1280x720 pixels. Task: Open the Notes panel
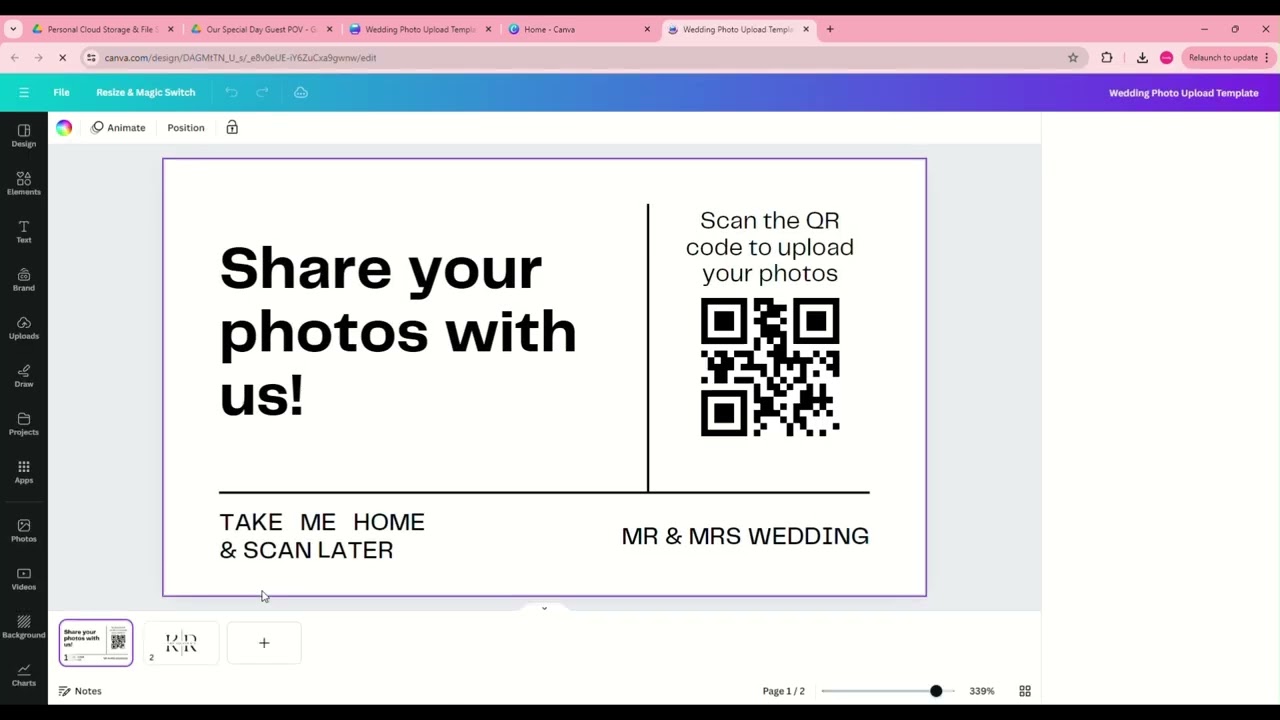tap(80, 691)
